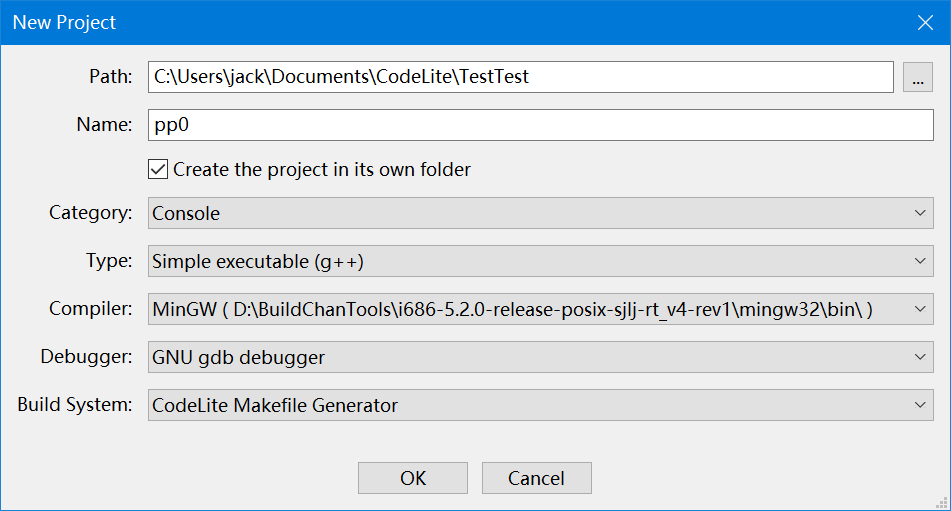Toggle "Create the project in its own folder" checkbox
This screenshot has height=511, width=951.
click(x=158, y=169)
